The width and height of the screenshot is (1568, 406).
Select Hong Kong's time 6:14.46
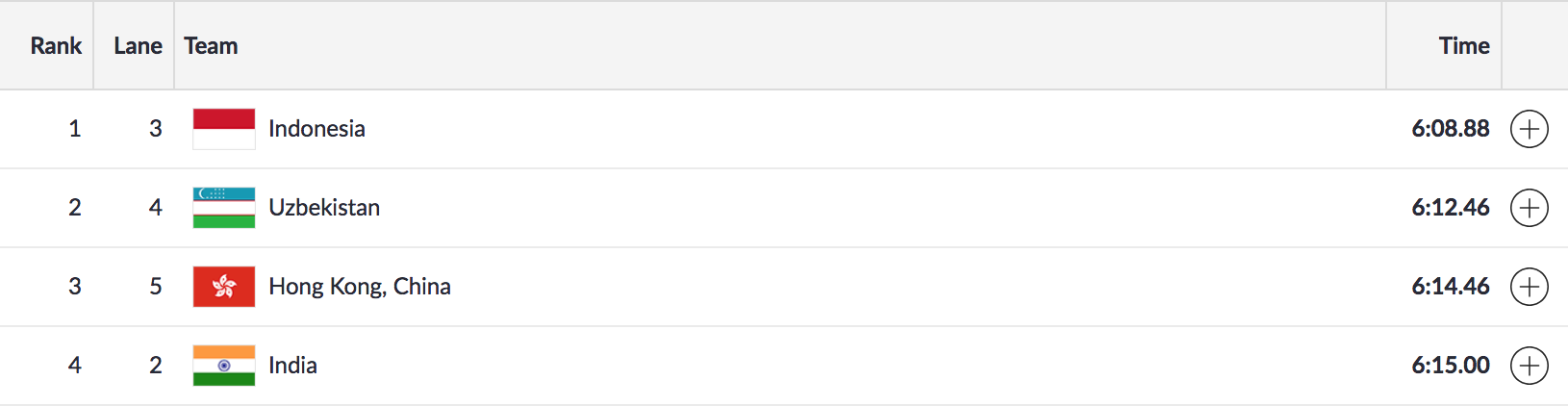click(1450, 287)
